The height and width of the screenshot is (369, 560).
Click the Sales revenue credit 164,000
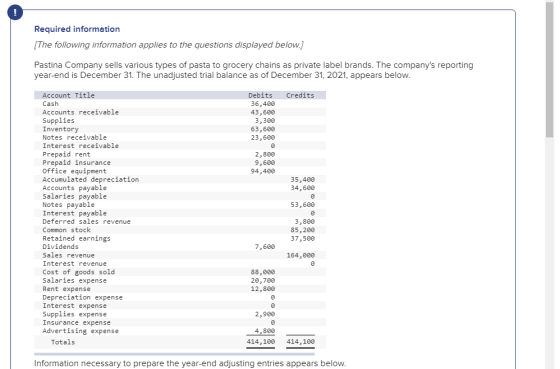tap(301, 255)
